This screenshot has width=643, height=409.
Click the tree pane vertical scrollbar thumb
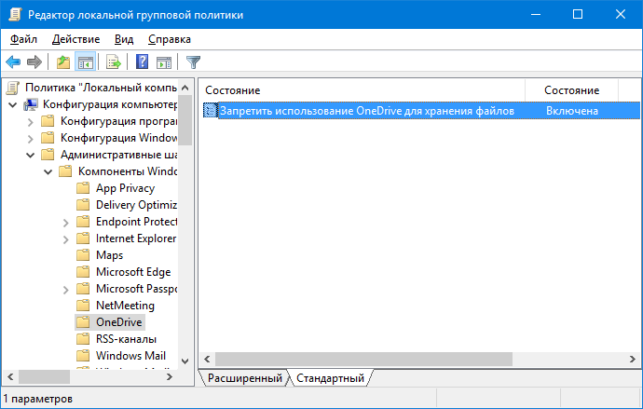click(x=185, y=121)
